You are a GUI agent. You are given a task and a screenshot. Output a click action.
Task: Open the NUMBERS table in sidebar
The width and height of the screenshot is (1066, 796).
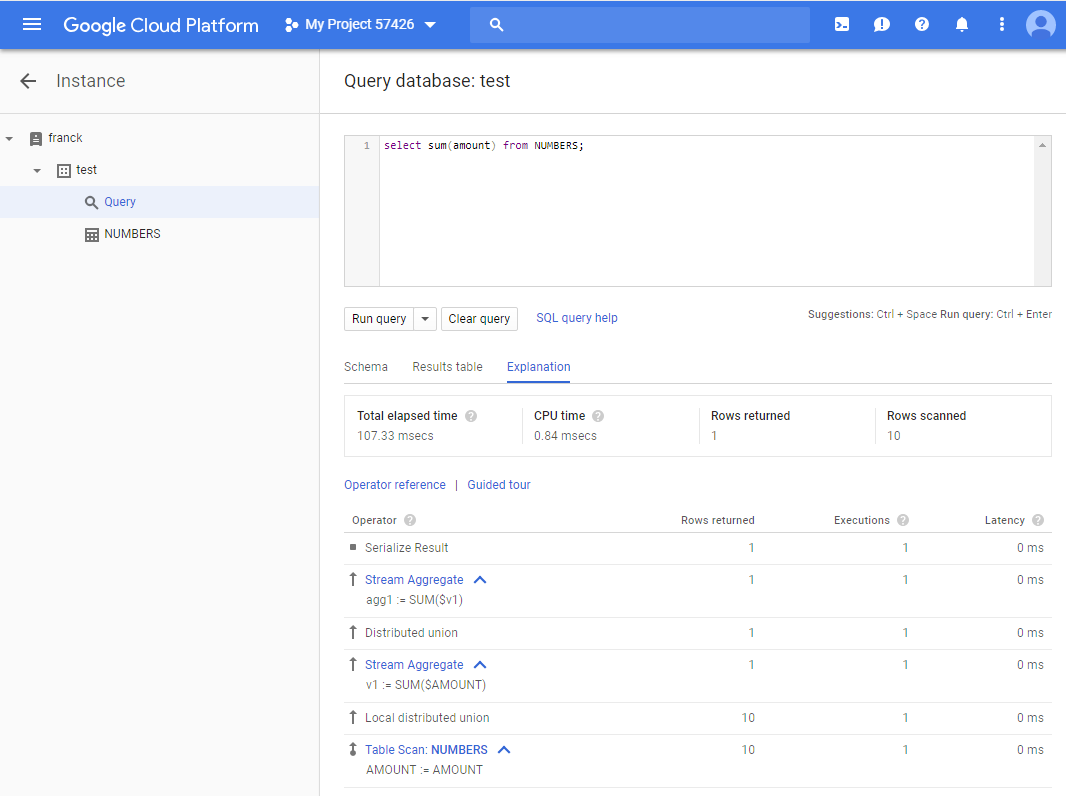(x=132, y=234)
